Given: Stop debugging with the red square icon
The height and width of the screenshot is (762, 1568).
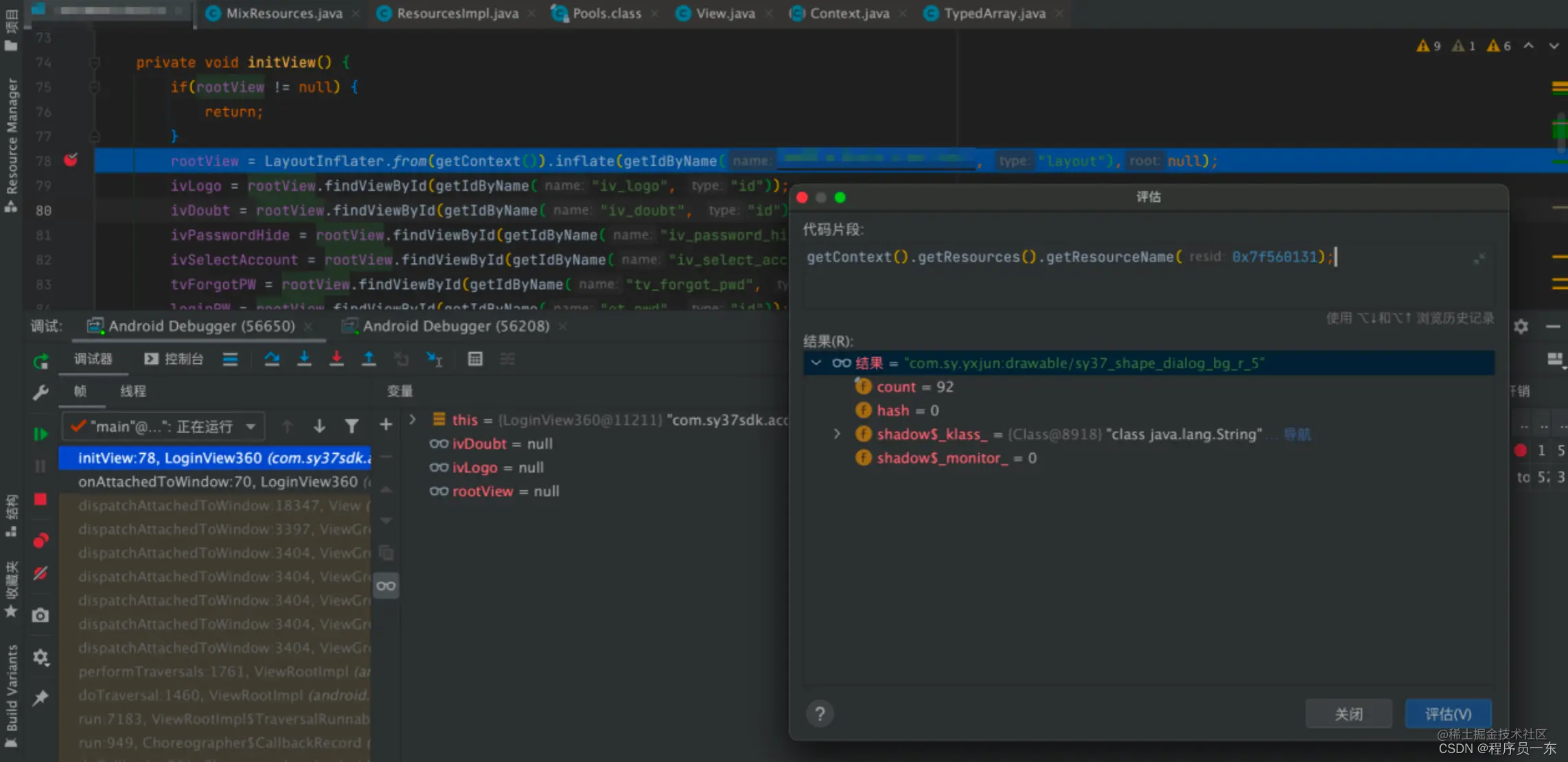Looking at the screenshot, I should [41, 499].
